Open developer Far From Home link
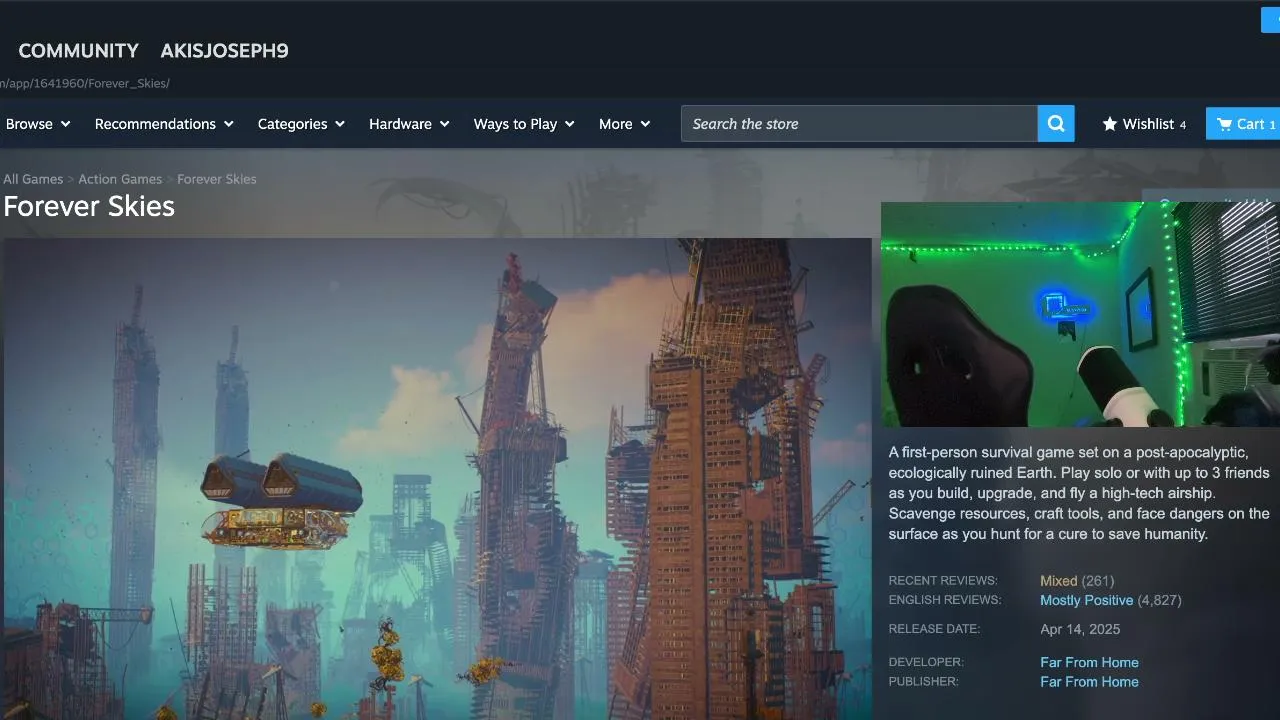 (1089, 662)
